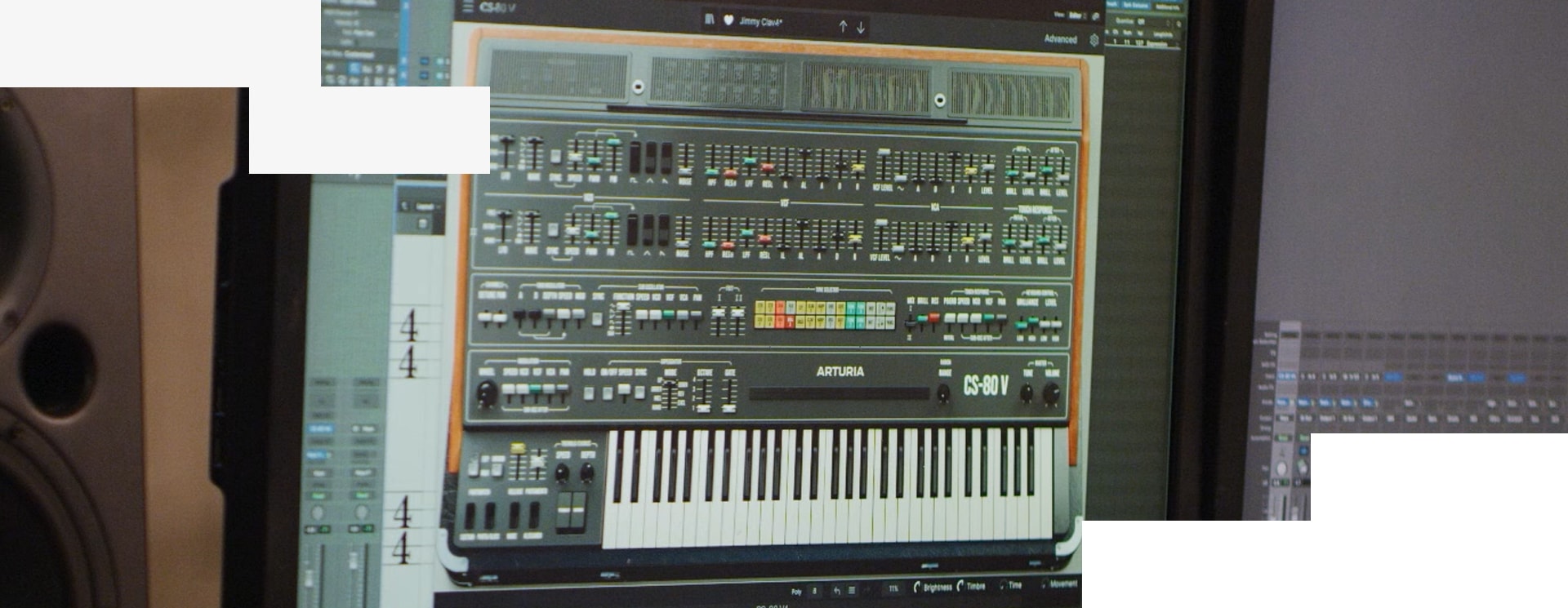Screen dimensions: 1568x608
Task: Click the arpeggiator Mode selector slider
Action: (670, 394)
